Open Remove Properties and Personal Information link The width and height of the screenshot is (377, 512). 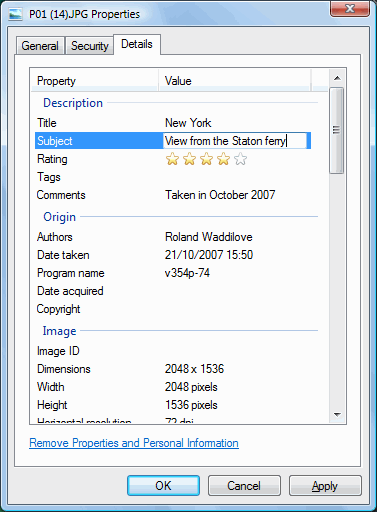(x=134, y=443)
